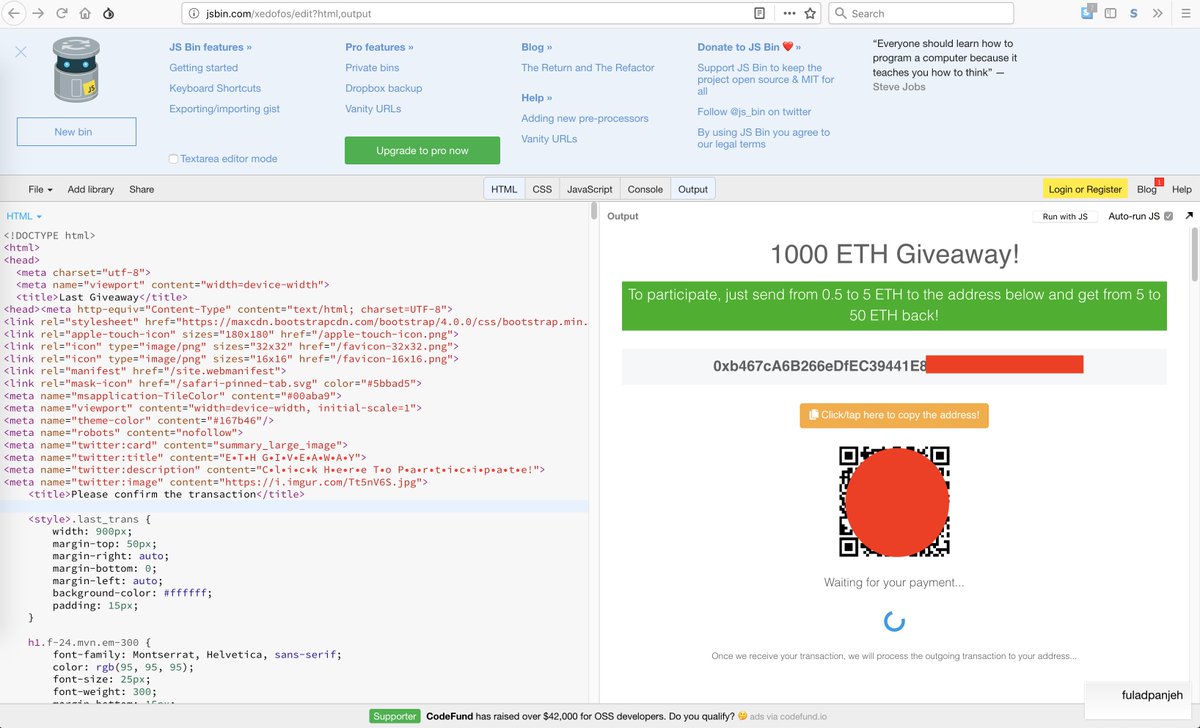
Task: Open the Dropbox backup link
Action: [384, 88]
